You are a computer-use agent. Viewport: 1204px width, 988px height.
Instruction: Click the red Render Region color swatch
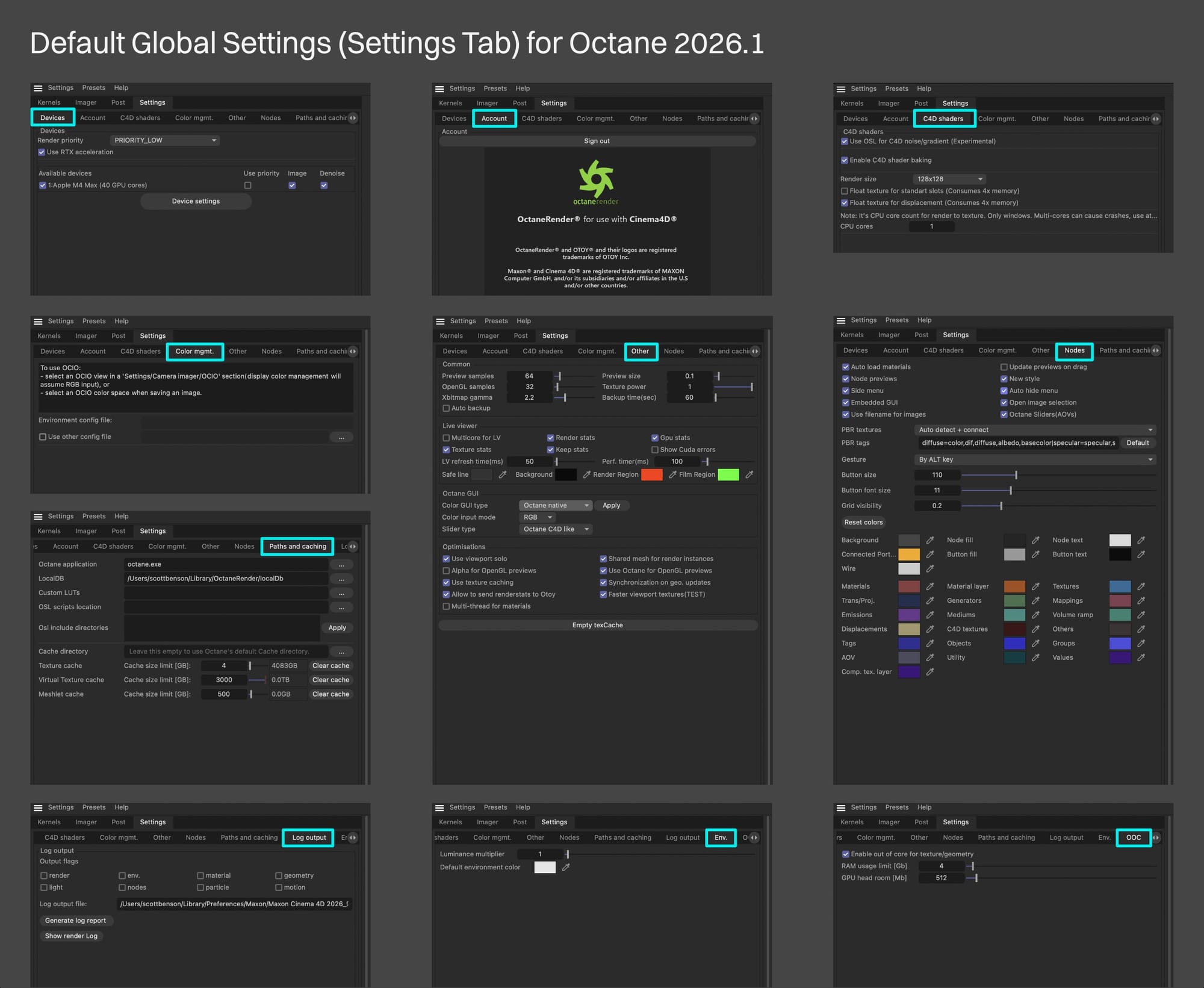[652, 475]
